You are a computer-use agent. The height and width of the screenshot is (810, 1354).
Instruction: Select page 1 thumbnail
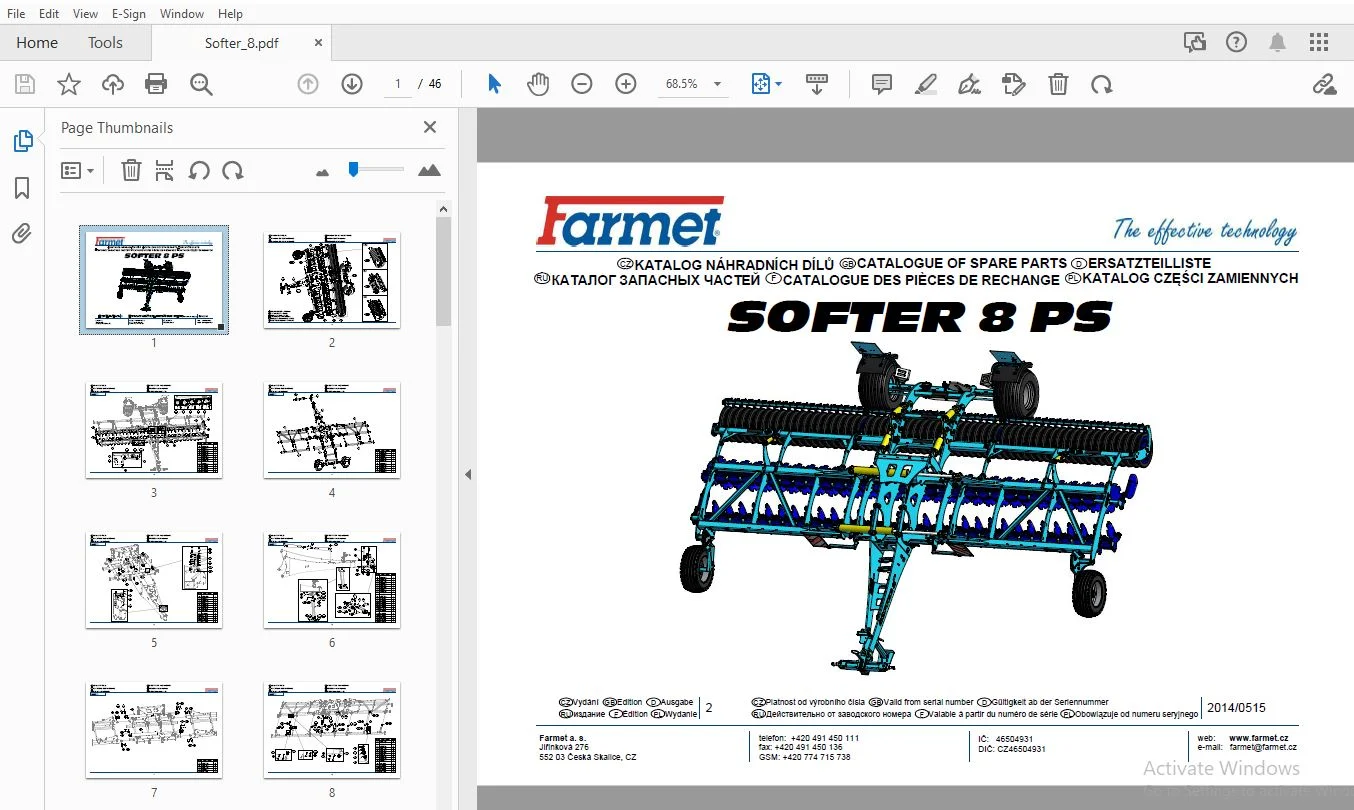tap(154, 280)
